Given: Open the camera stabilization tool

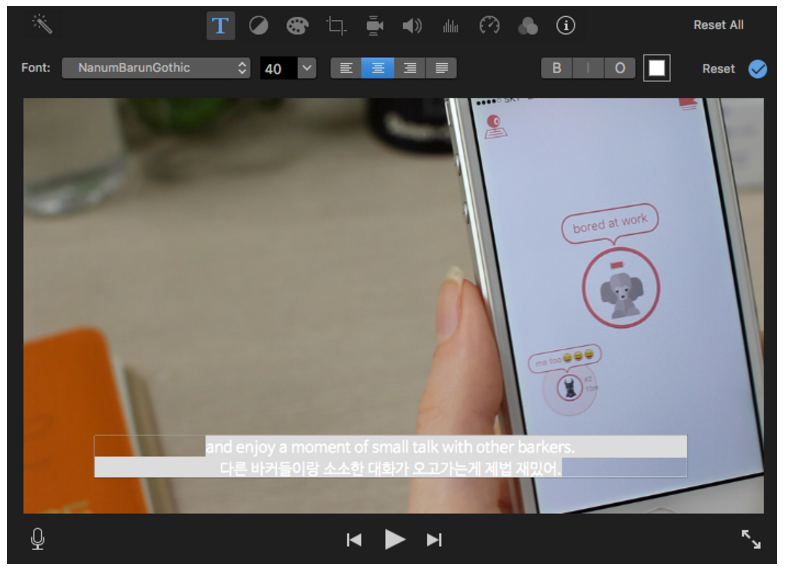Looking at the screenshot, I should (374, 26).
